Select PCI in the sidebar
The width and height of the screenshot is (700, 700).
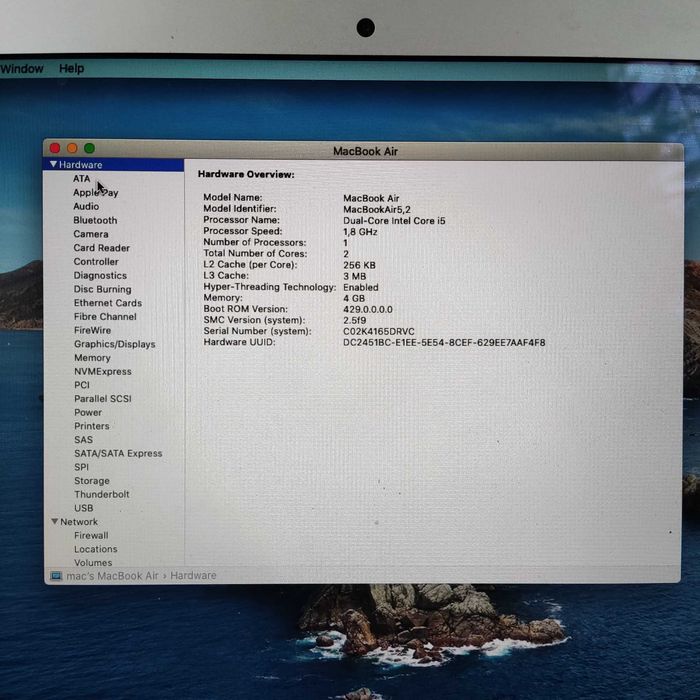(82, 385)
